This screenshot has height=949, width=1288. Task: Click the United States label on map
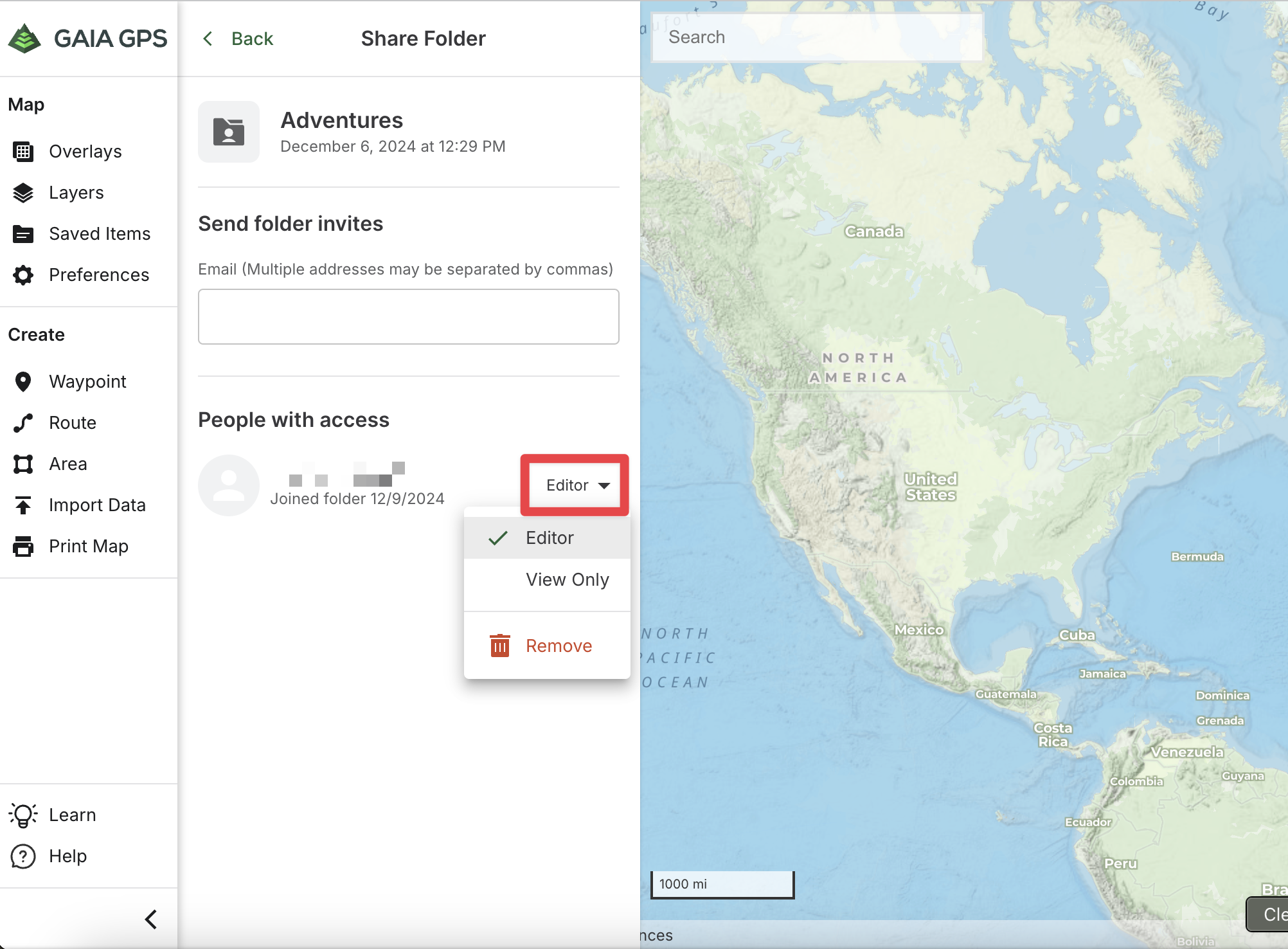click(931, 487)
